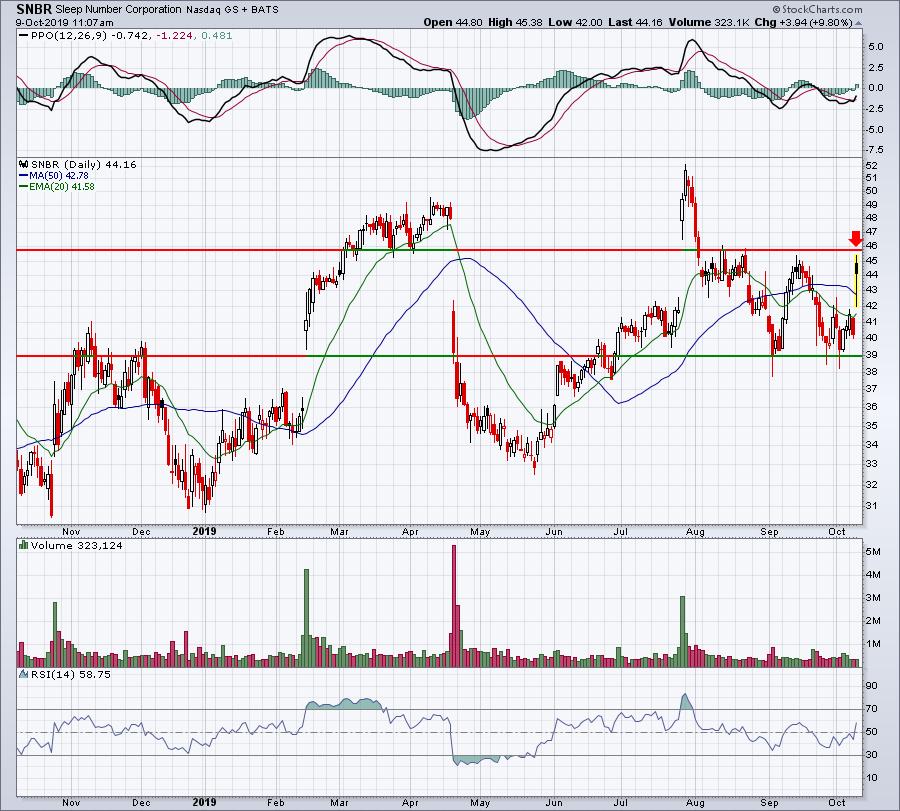900x811 pixels.
Task: Click the Volume 323,124 legend label
Action: pos(77,545)
